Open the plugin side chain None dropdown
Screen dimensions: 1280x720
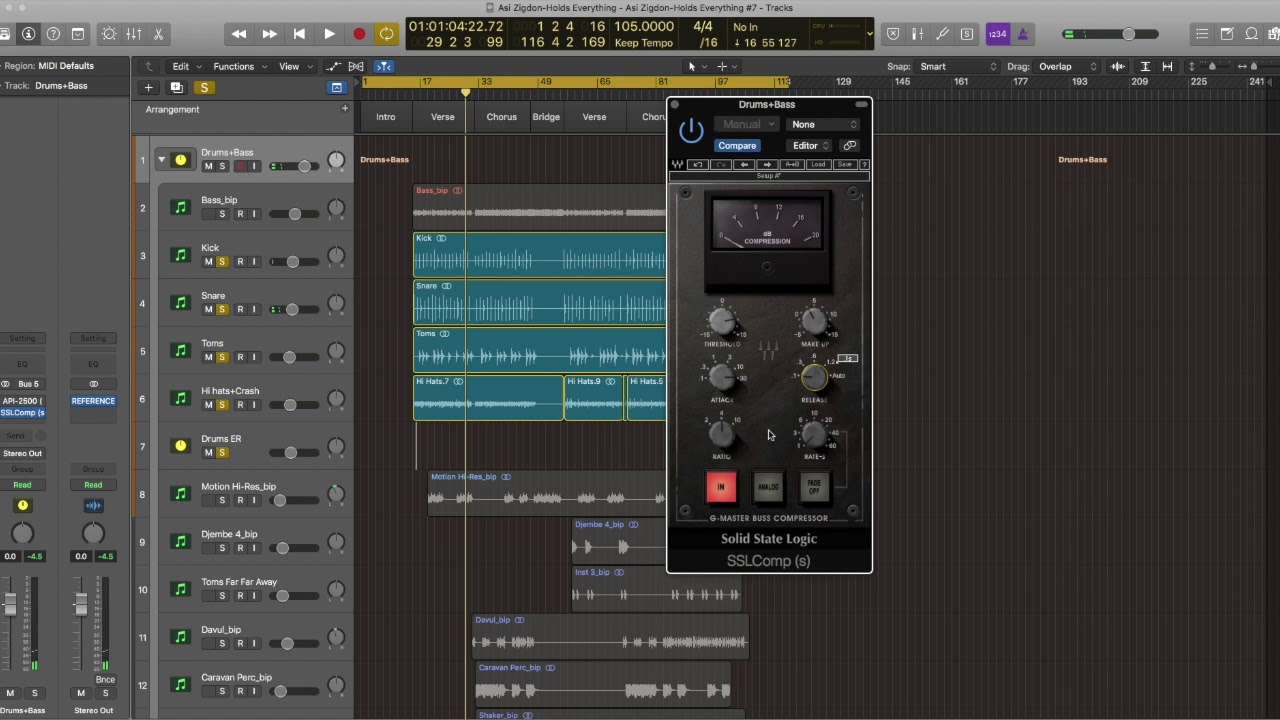point(824,125)
